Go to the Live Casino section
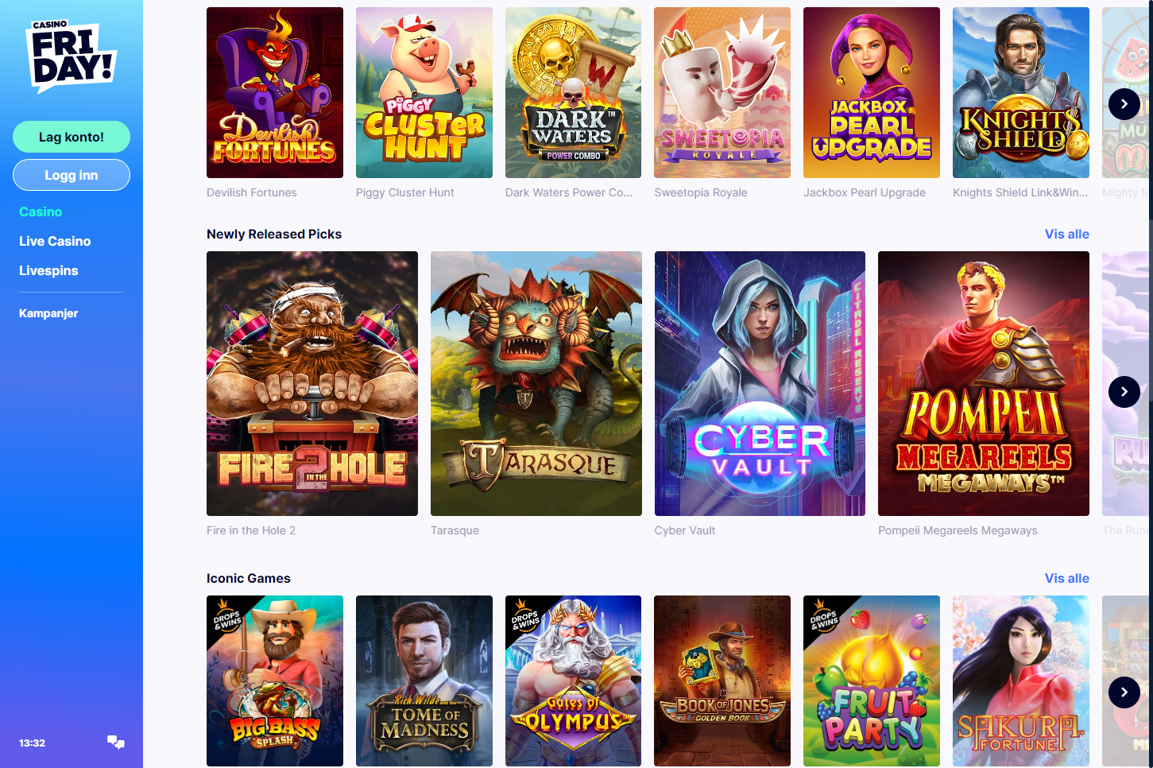 point(55,241)
